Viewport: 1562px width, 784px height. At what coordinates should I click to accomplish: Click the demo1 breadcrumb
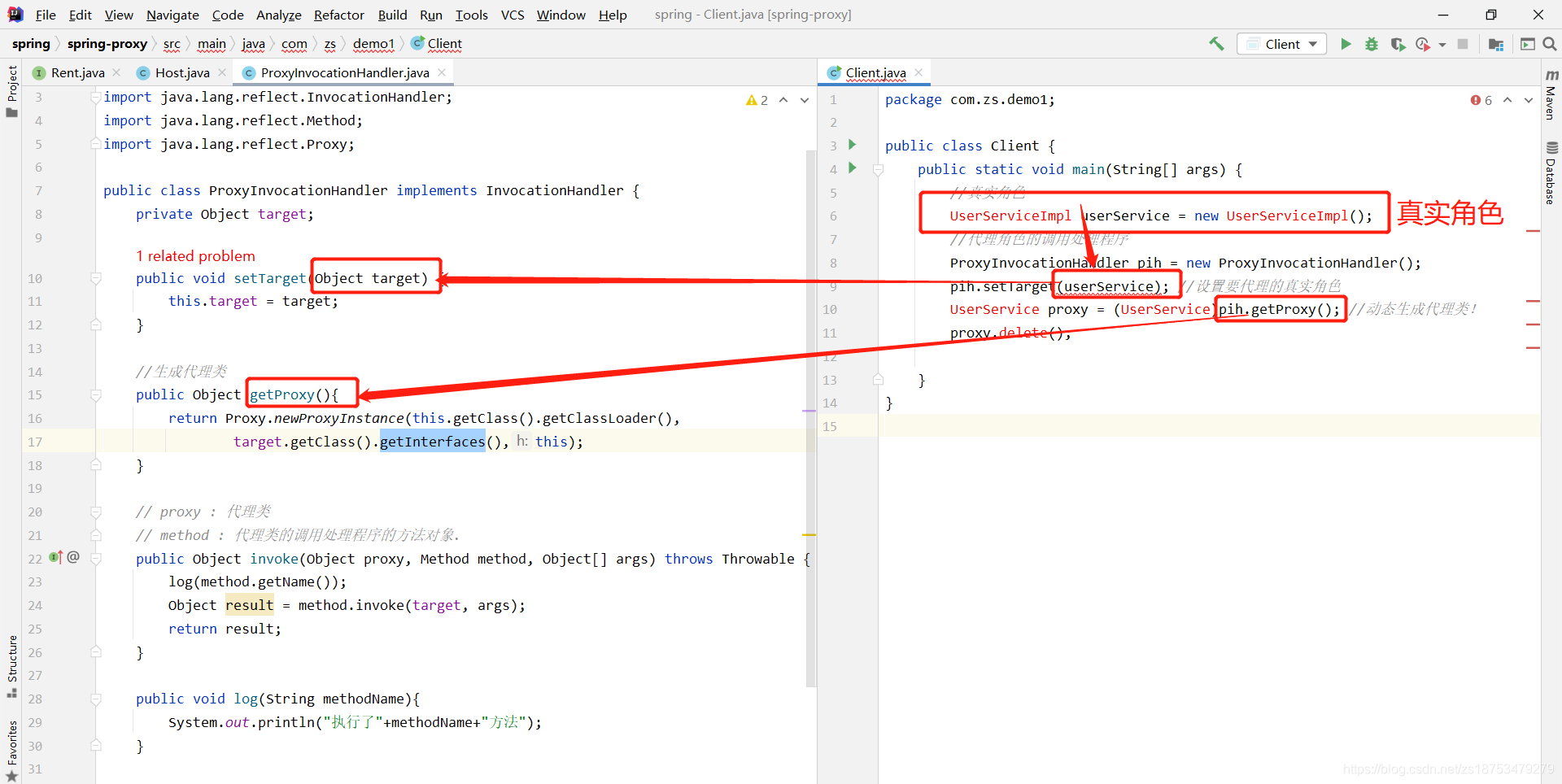pos(373,44)
